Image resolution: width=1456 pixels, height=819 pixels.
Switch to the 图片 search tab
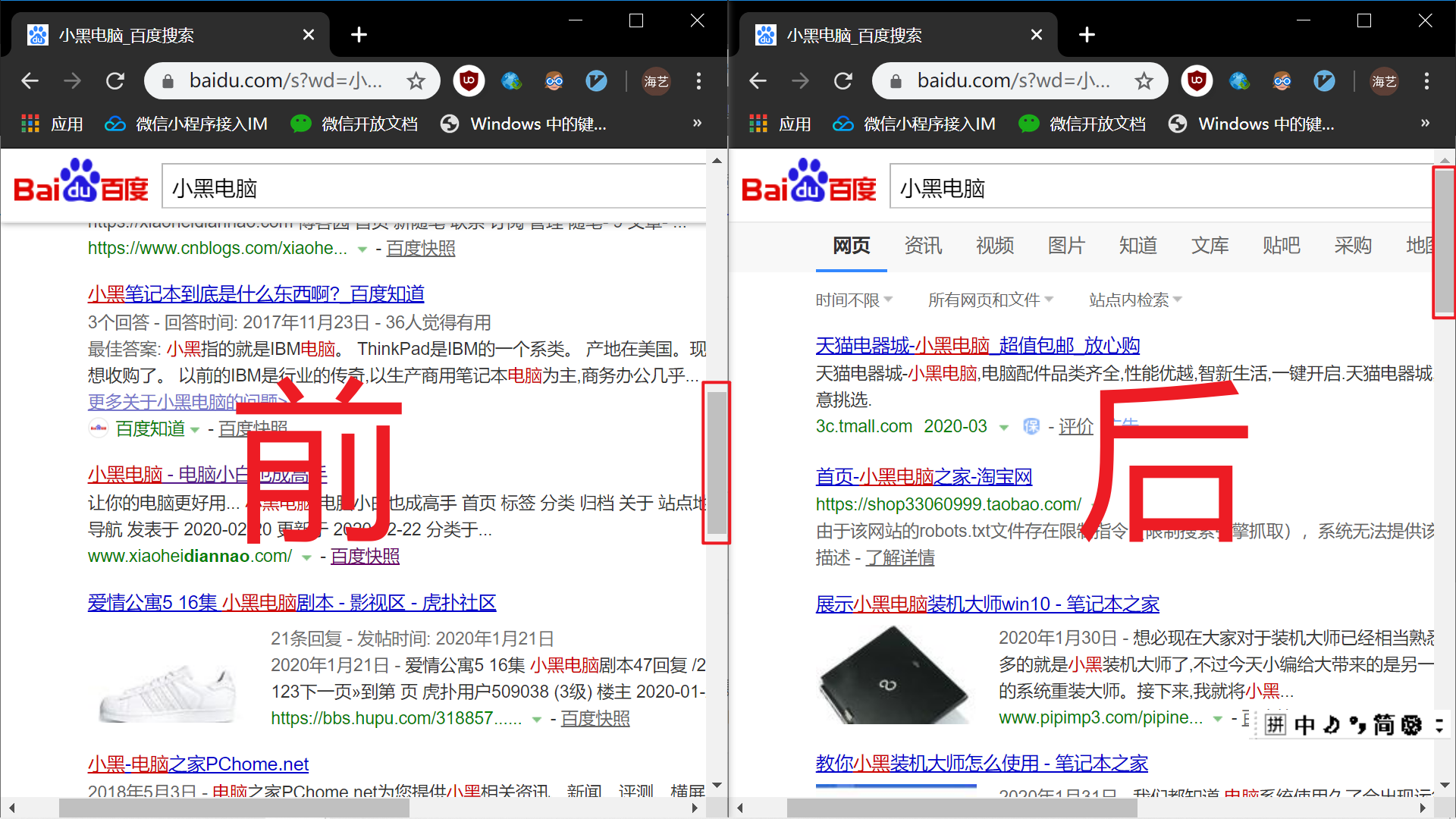(x=1066, y=245)
